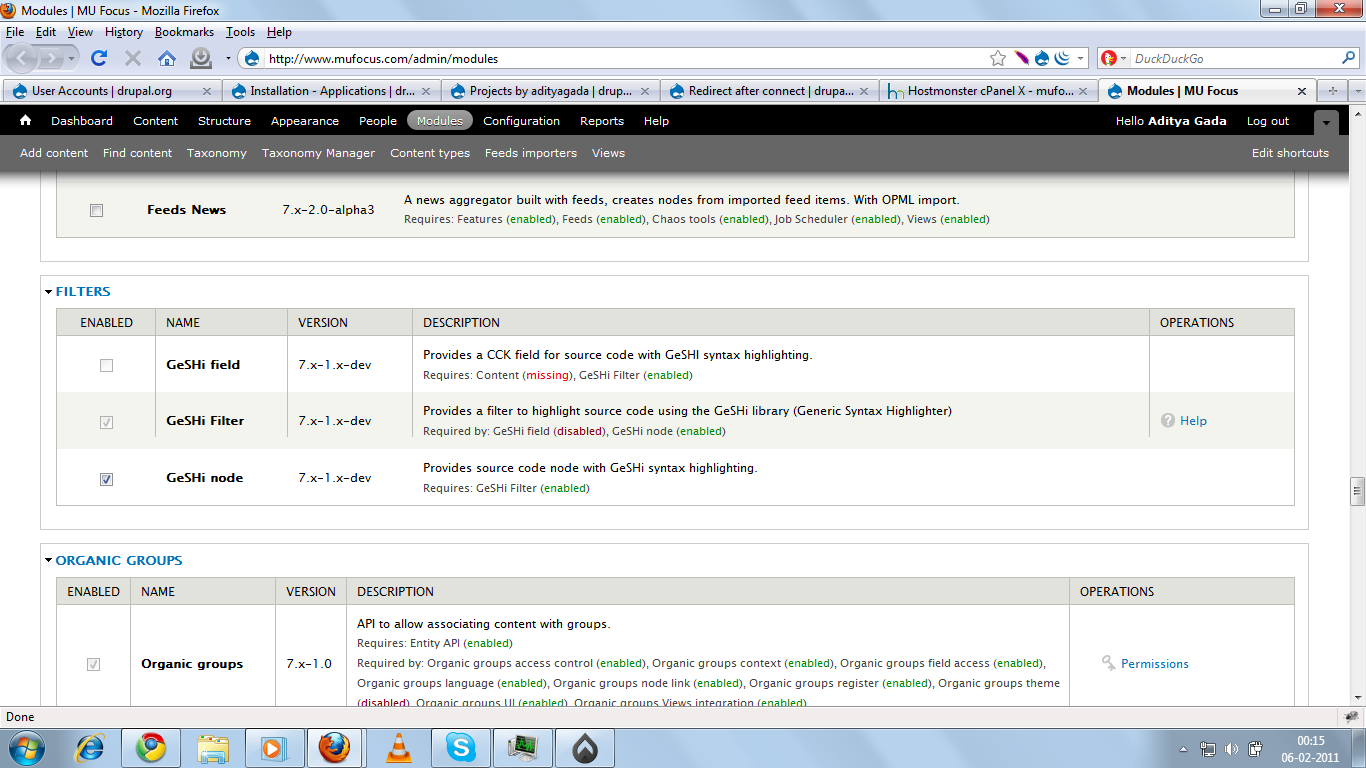The width and height of the screenshot is (1366, 768).
Task: Launch VLC media player from taskbar
Action: (398, 748)
